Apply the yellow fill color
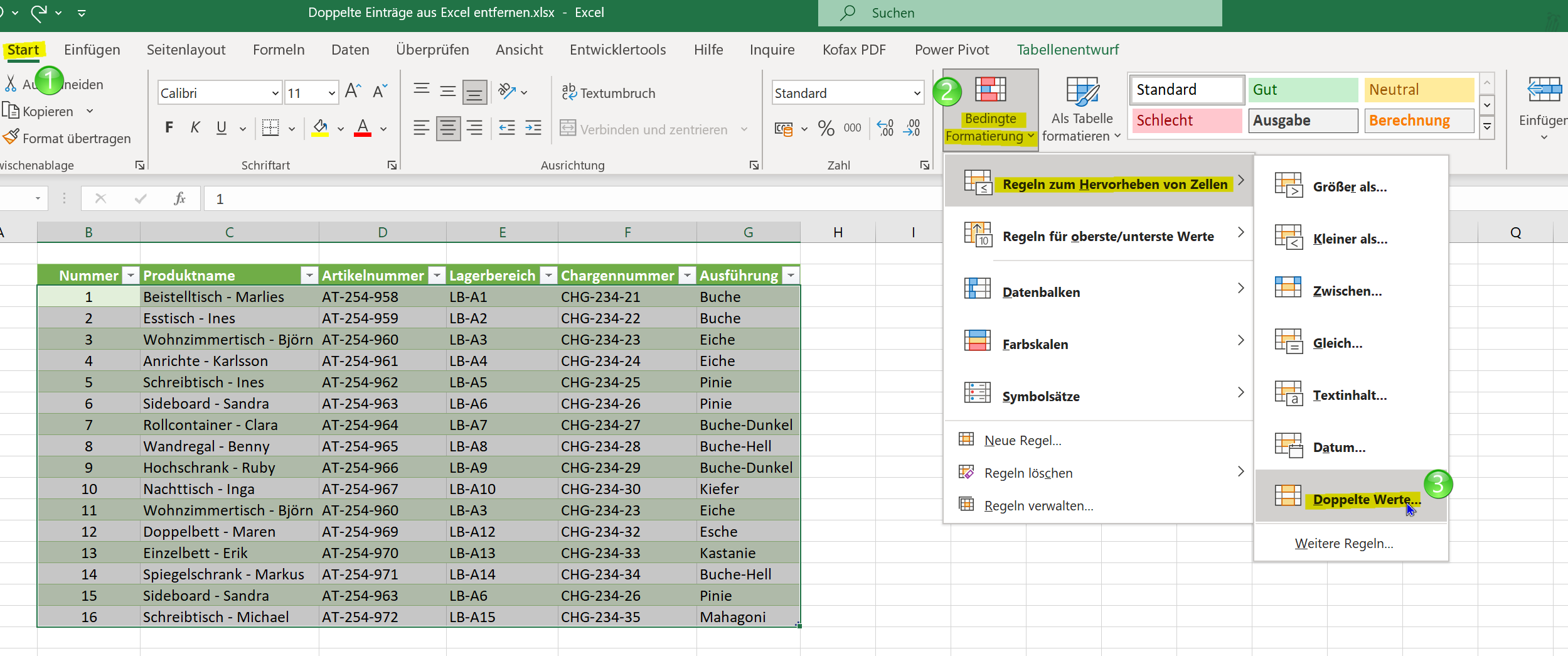This screenshot has width=1568, height=656. (x=320, y=128)
